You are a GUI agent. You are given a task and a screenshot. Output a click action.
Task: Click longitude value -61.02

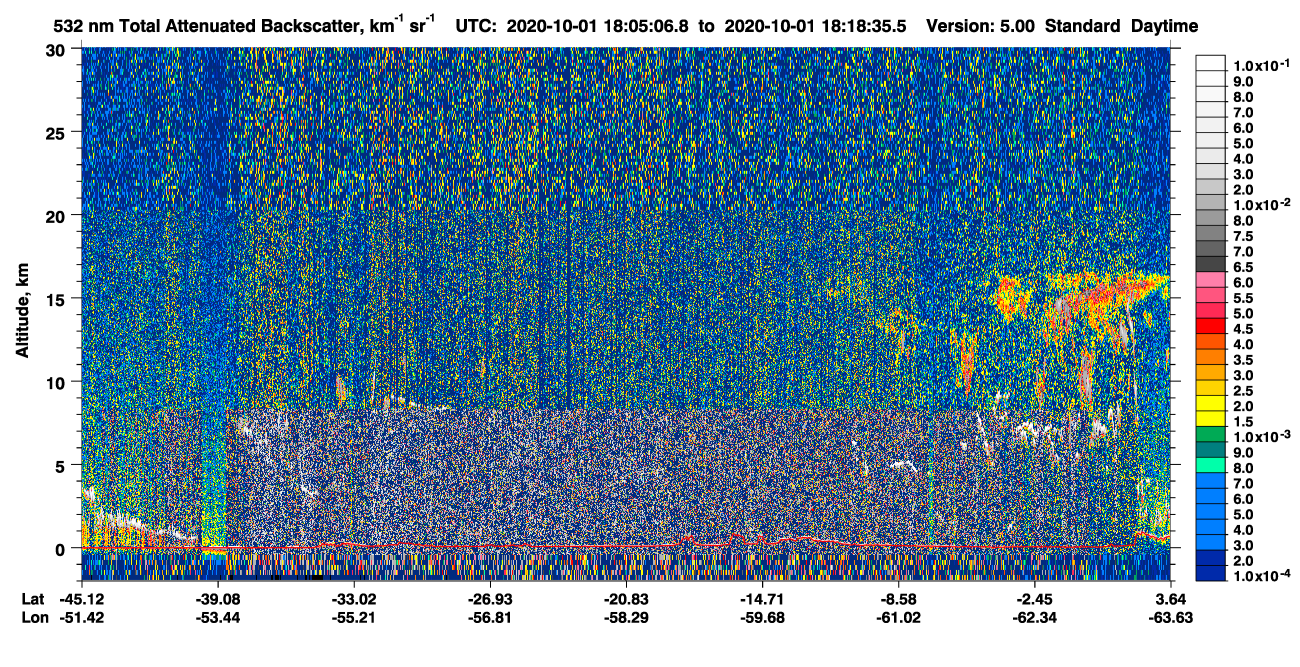898,617
